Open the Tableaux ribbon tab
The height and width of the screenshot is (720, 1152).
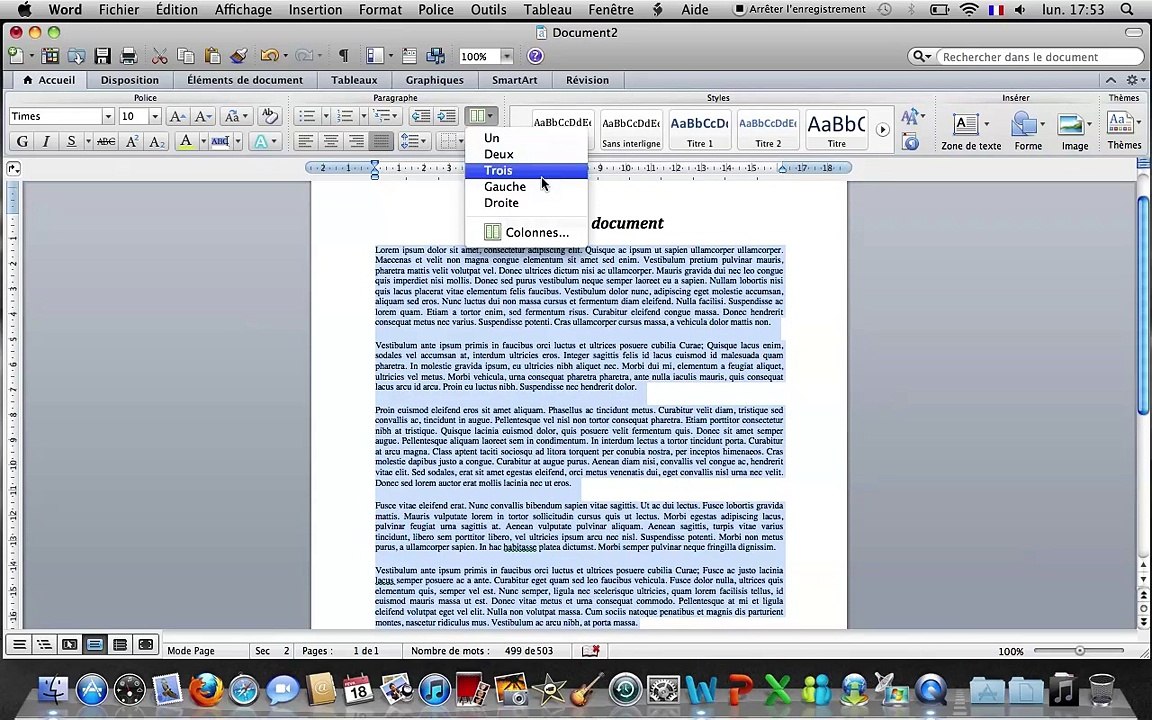tap(354, 80)
